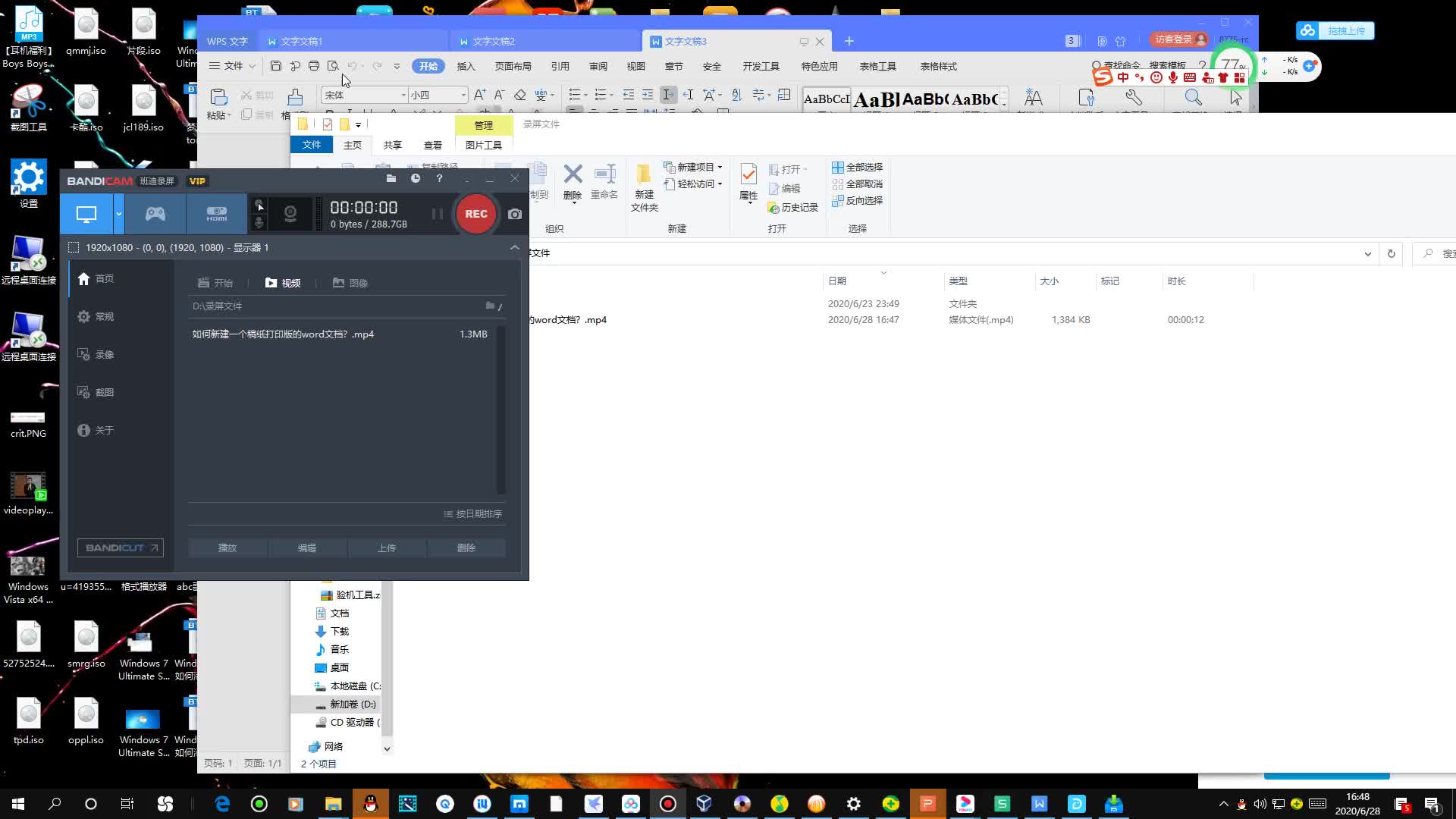The image size is (1456, 819).
Task: Open the 插入 ribbon tab in WPS
Action: pos(466,66)
